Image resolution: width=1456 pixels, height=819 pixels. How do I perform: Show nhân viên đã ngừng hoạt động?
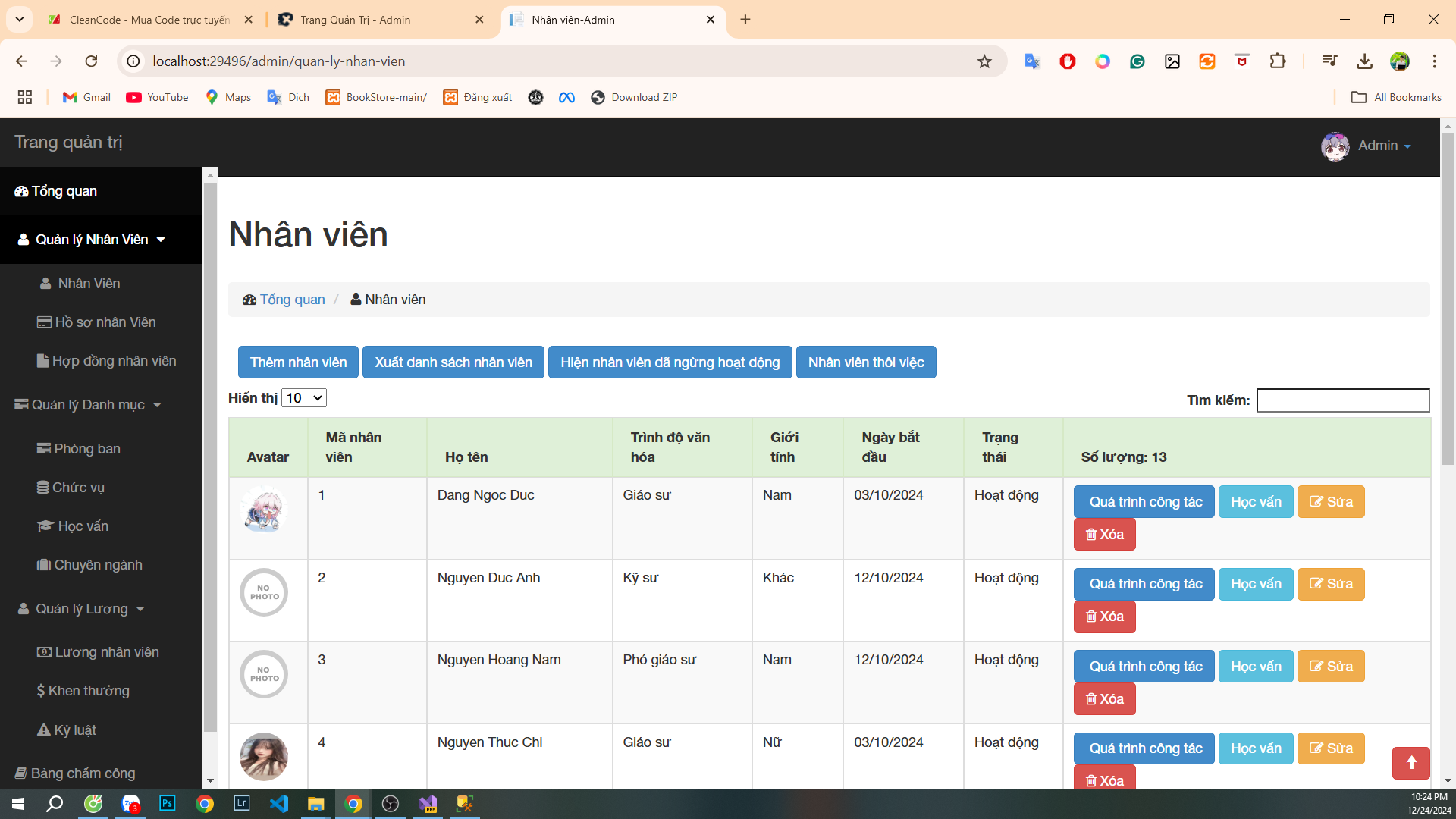click(670, 362)
